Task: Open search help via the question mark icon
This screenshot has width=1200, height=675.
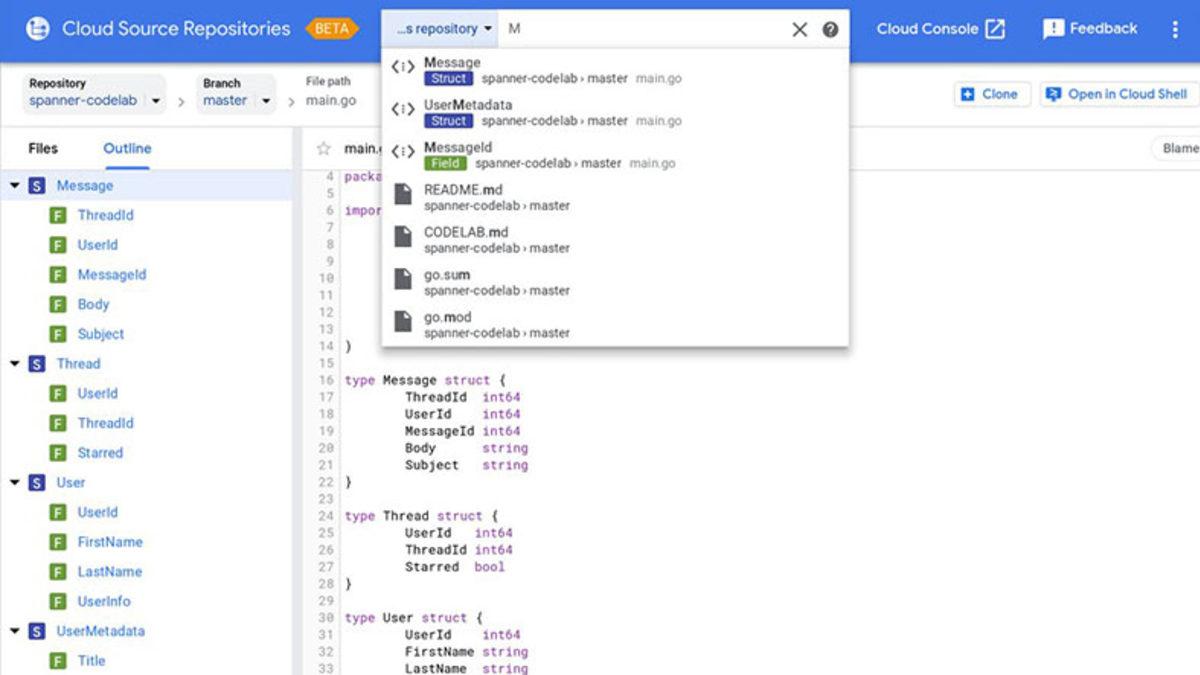Action: click(831, 29)
